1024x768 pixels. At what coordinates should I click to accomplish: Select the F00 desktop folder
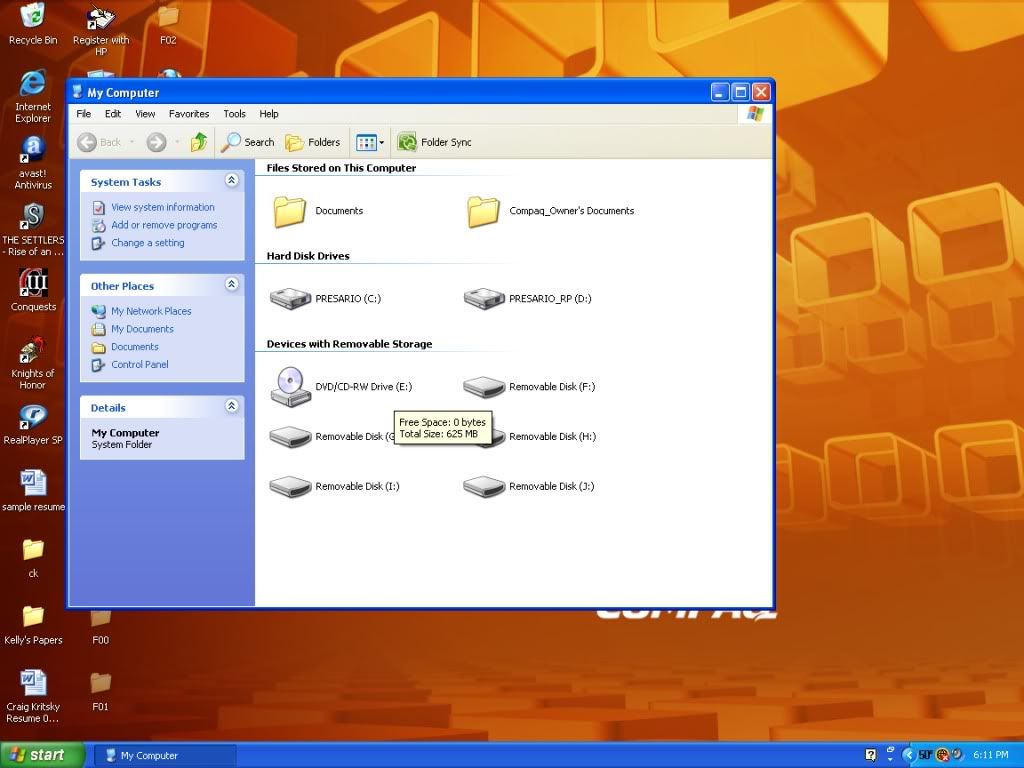click(x=100, y=628)
